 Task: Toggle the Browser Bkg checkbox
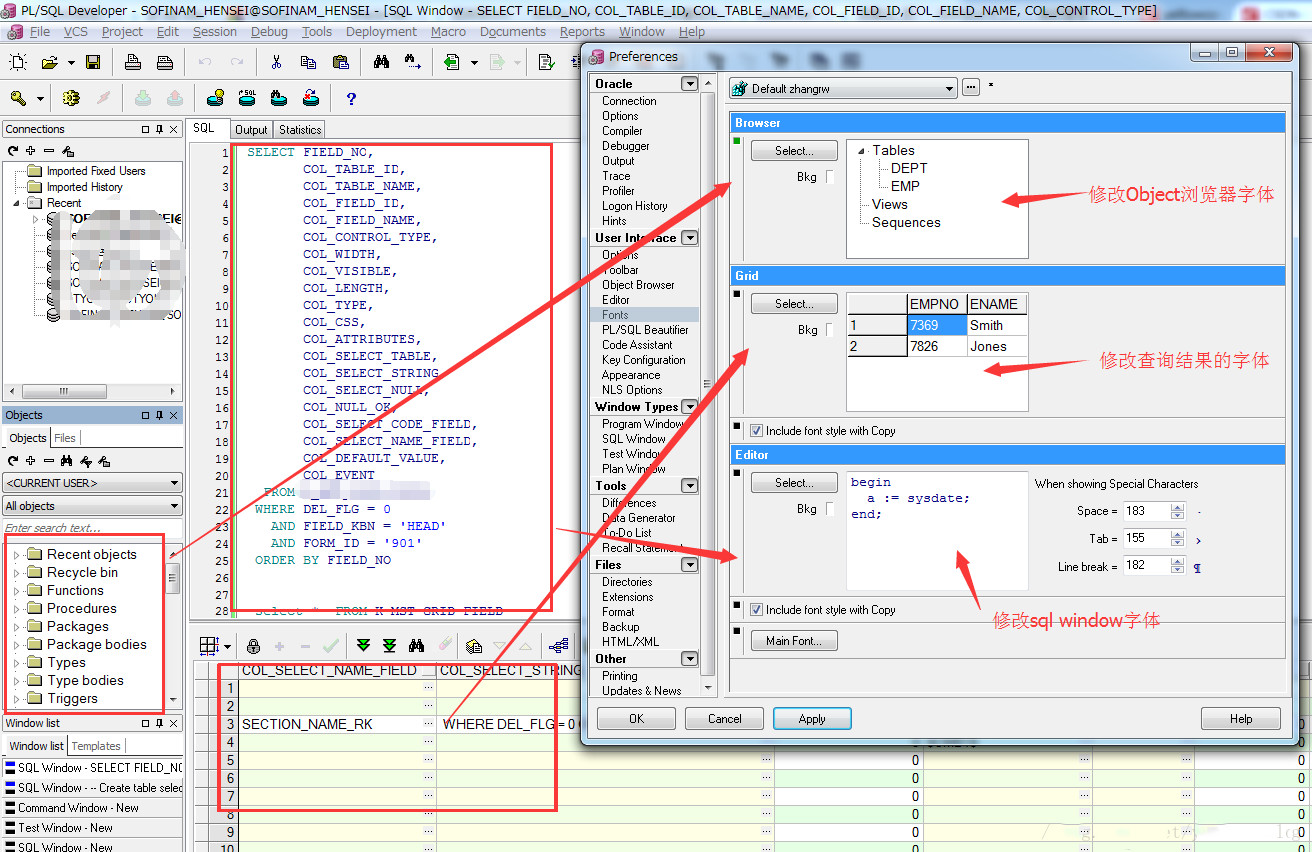point(830,177)
